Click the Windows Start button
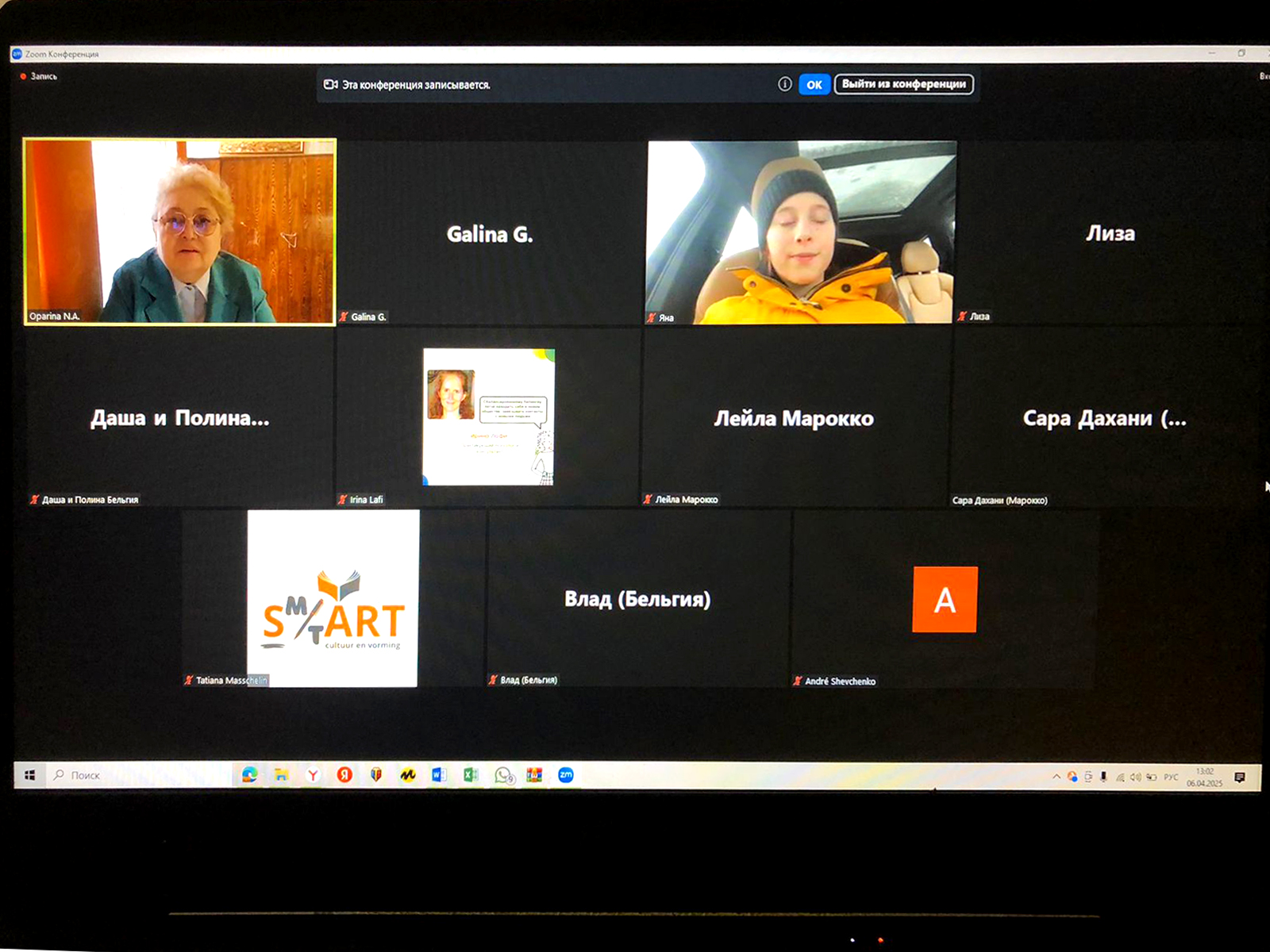This screenshot has height=952, width=1270. pos(30,775)
